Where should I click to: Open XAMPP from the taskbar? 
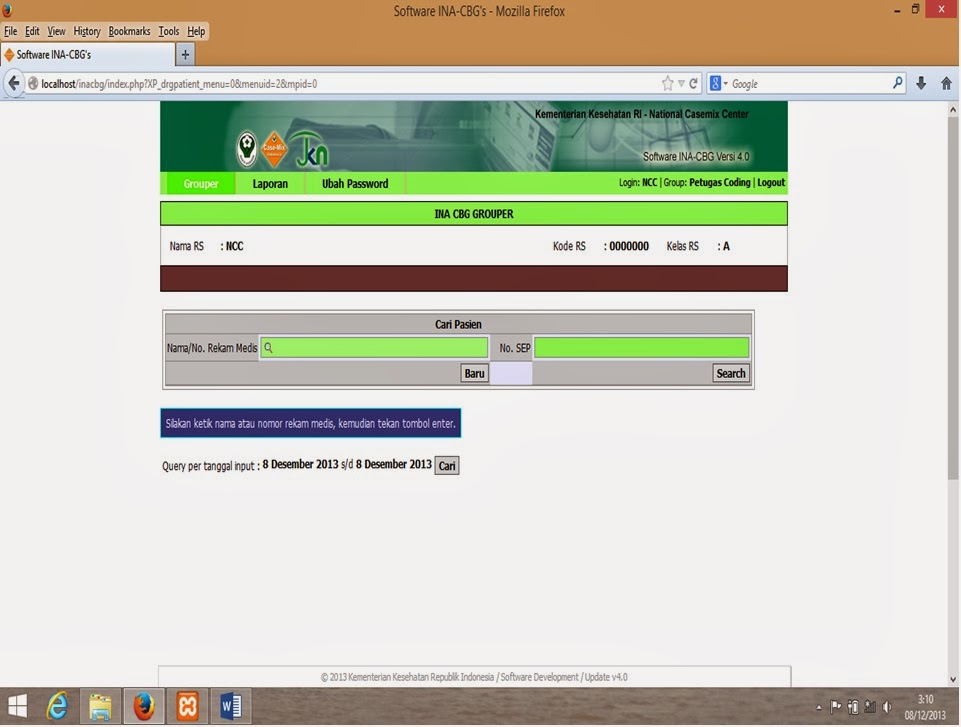[188, 707]
